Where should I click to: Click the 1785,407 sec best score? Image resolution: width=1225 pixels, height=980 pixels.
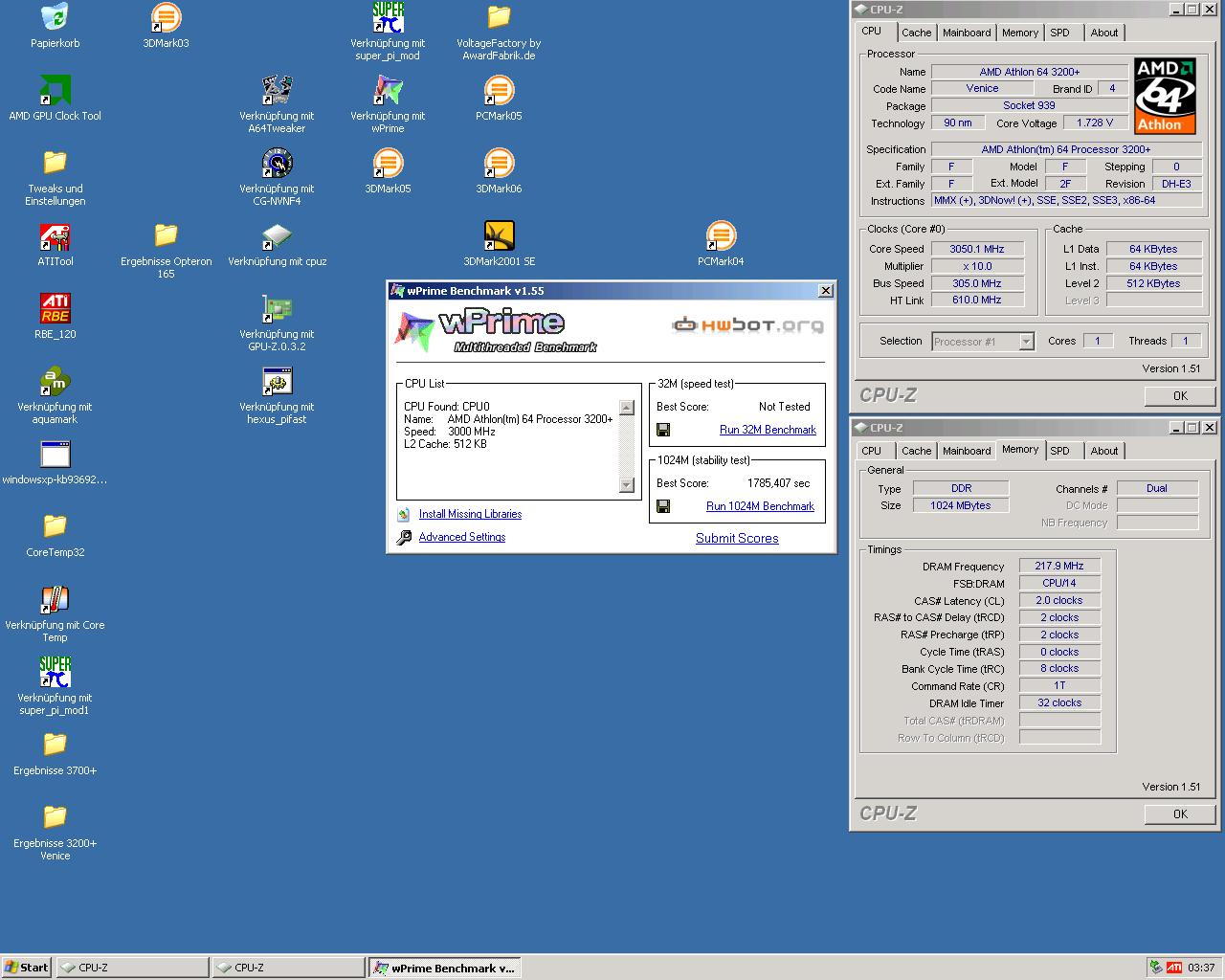[778, 483]
